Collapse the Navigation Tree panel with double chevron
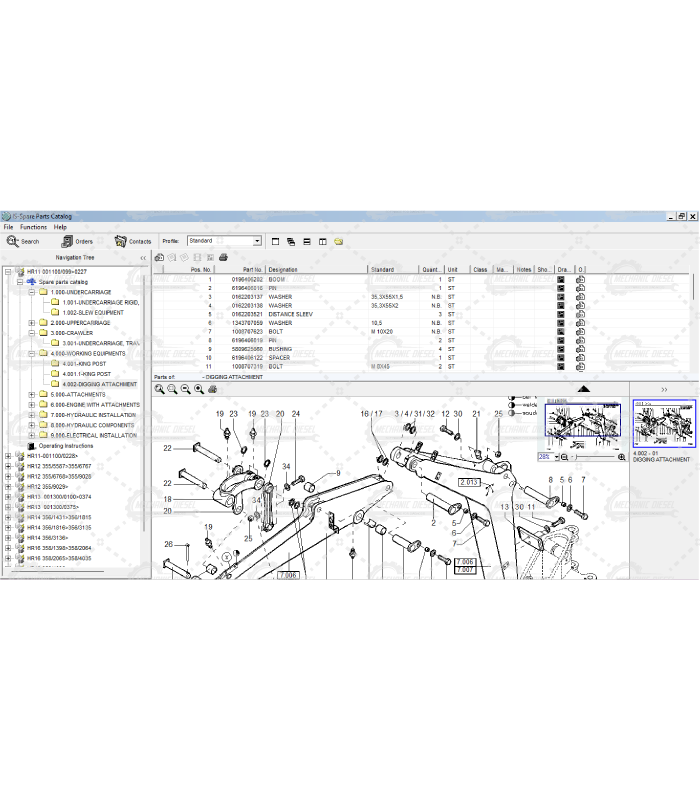The width and height of the screenshot is (700, 800). (x=143, y=258)
